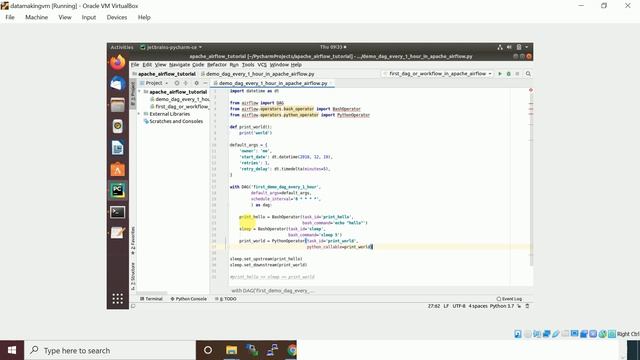Open the Terminal tool window tab

click(151, 299)
